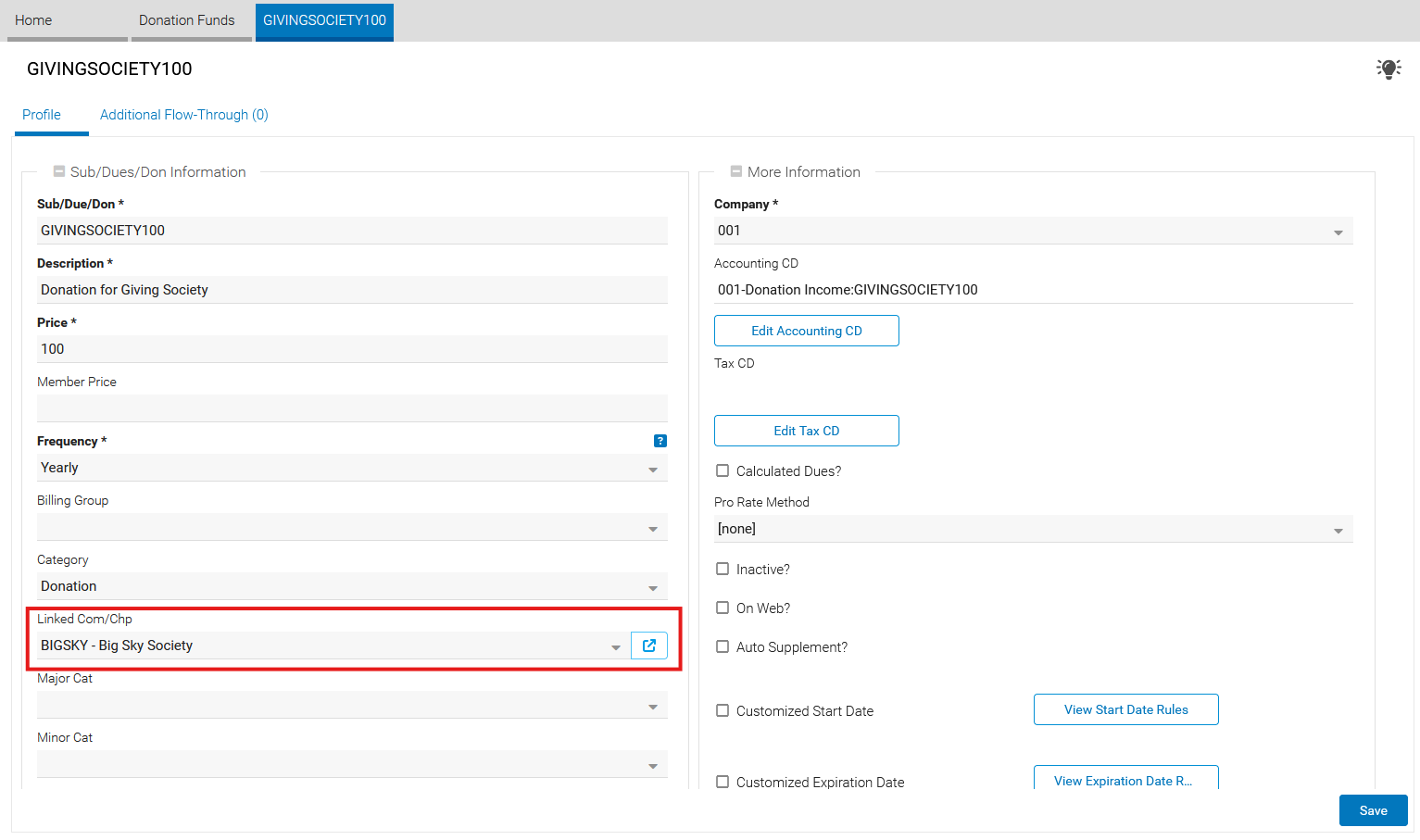Check the Inactive checkbox
Screen dimensions: 1420x840
point(723,569)
